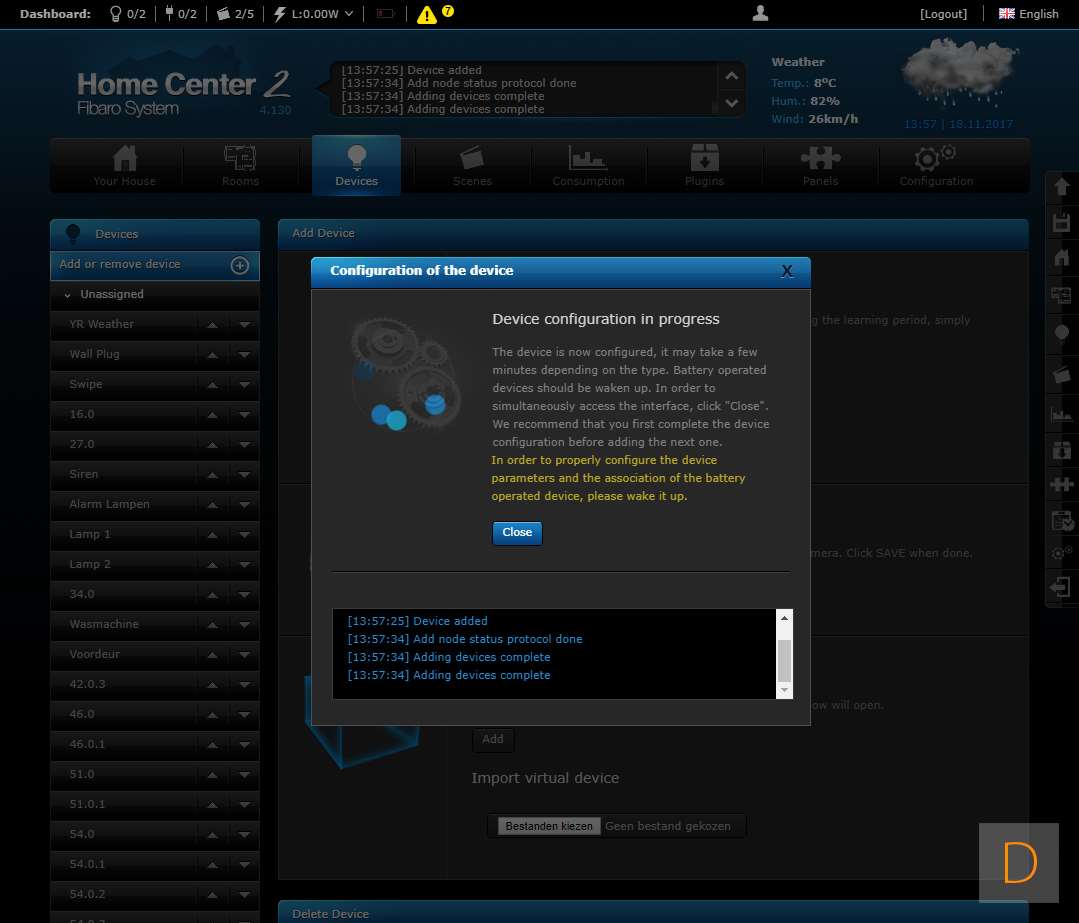Switch to the Scenes tab

click(472, 166)
